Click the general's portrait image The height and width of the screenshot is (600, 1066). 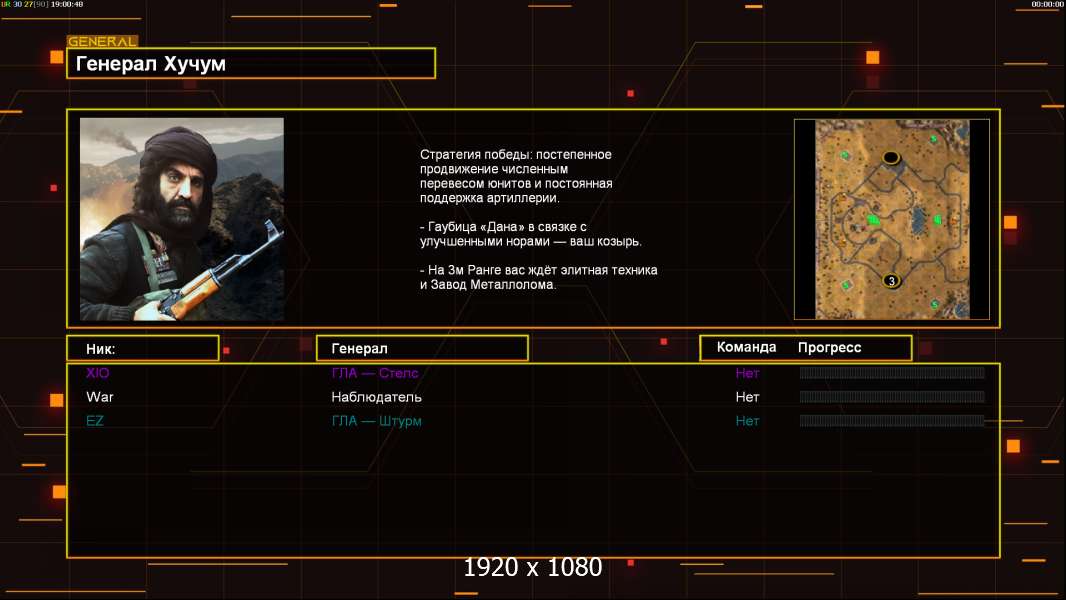[182, 219]
